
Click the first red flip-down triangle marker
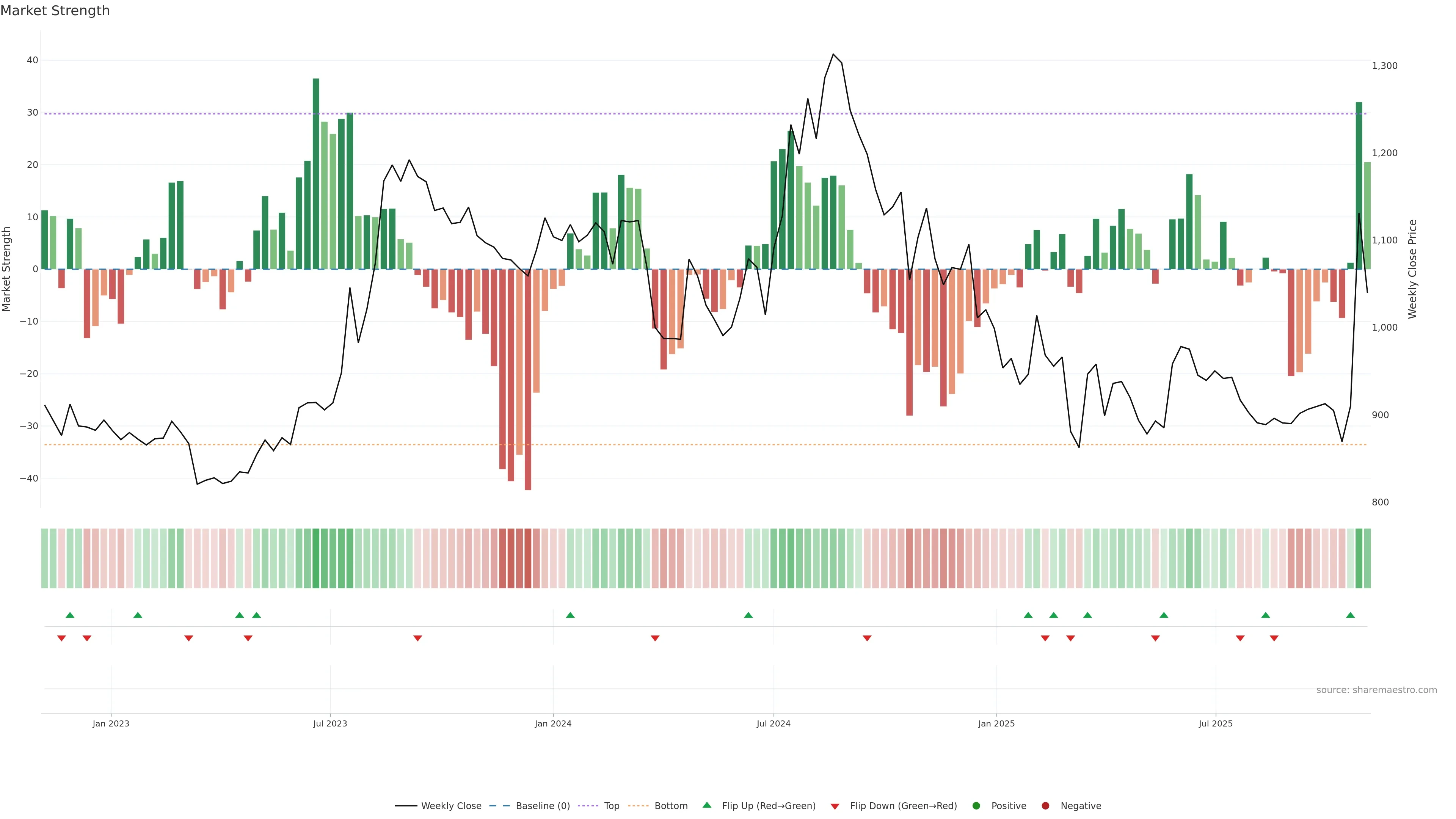pyautogui.click(x=61, y=638)
